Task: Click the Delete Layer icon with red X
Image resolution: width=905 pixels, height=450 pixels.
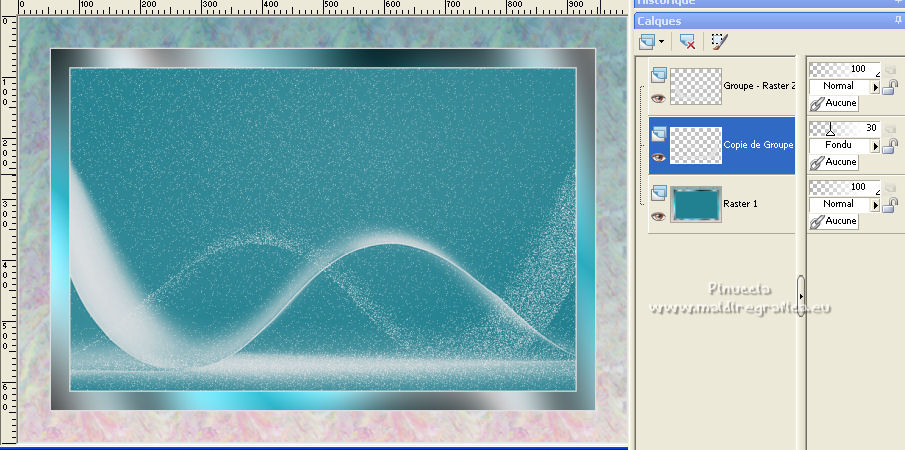Action: [687, 42]
